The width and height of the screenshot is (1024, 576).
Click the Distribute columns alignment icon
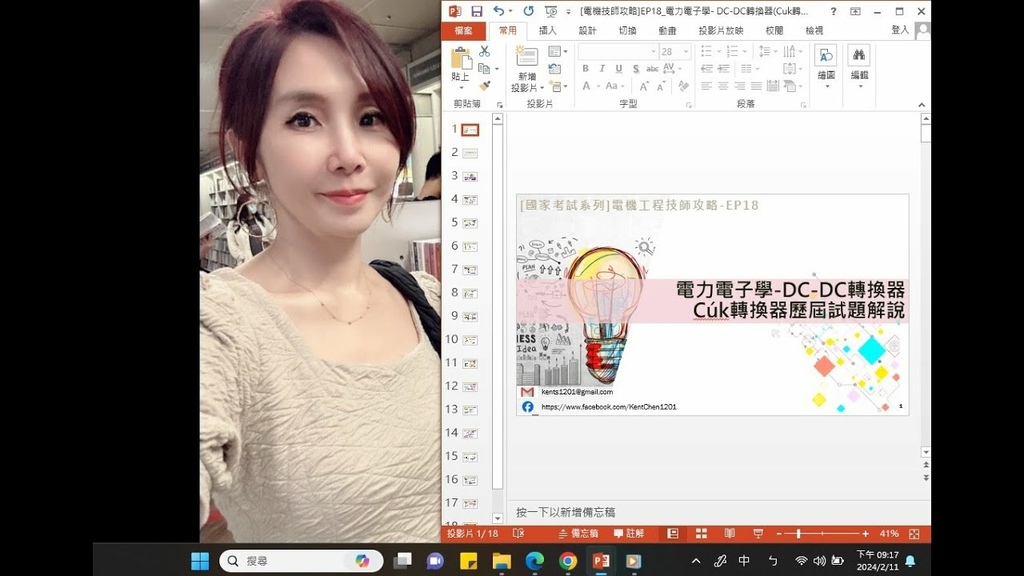(773, 86)
